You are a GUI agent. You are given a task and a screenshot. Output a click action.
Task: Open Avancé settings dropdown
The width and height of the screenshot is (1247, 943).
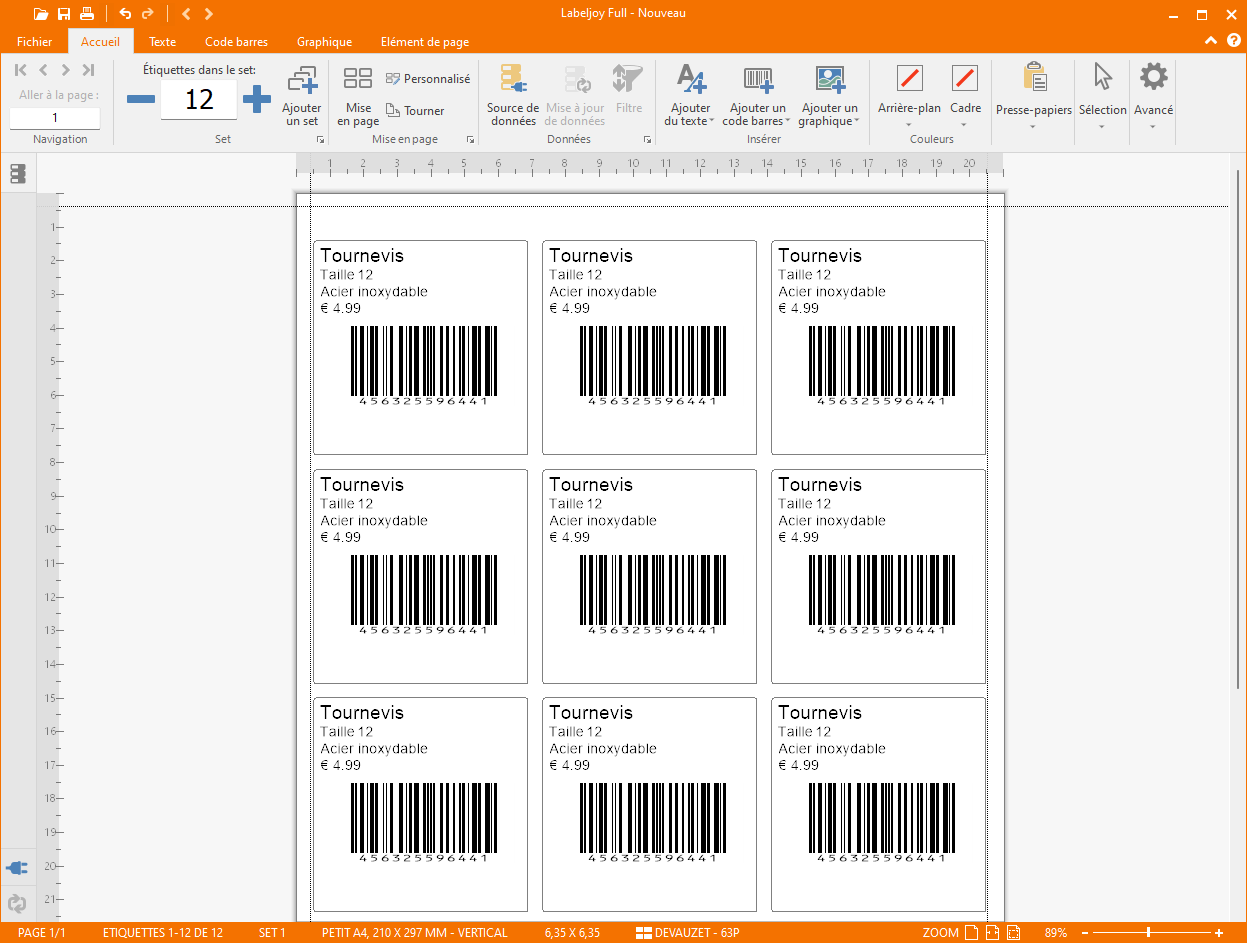click(1153, 97)
